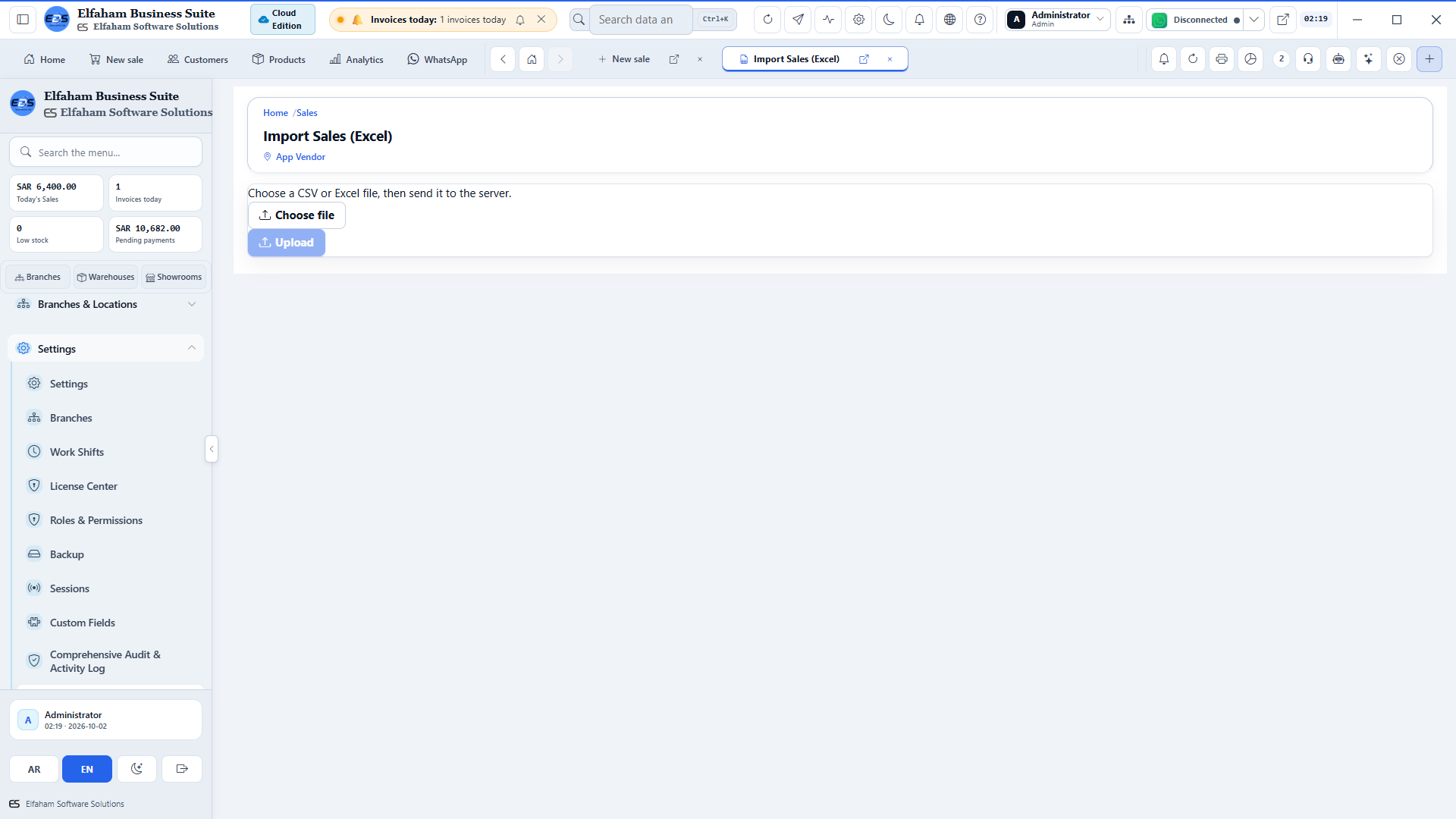Toggle dark mode moon icon in top bar

pyautogui.click(x=889, y=20)
